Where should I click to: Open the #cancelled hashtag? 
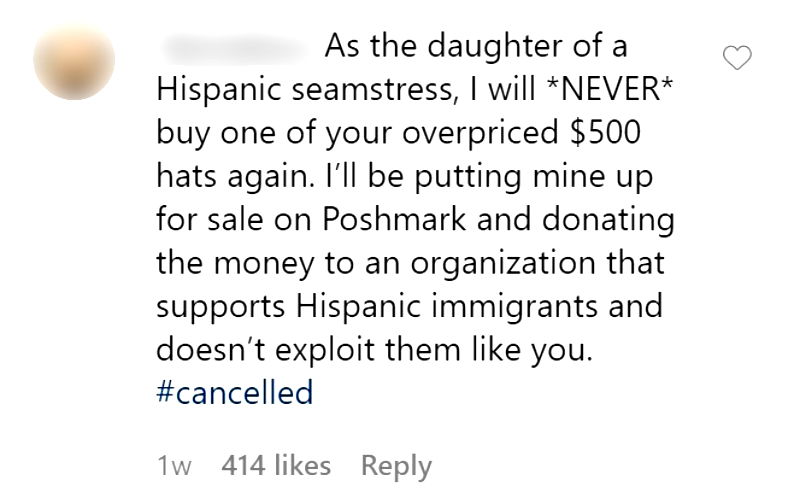click(x=235, y=392)
